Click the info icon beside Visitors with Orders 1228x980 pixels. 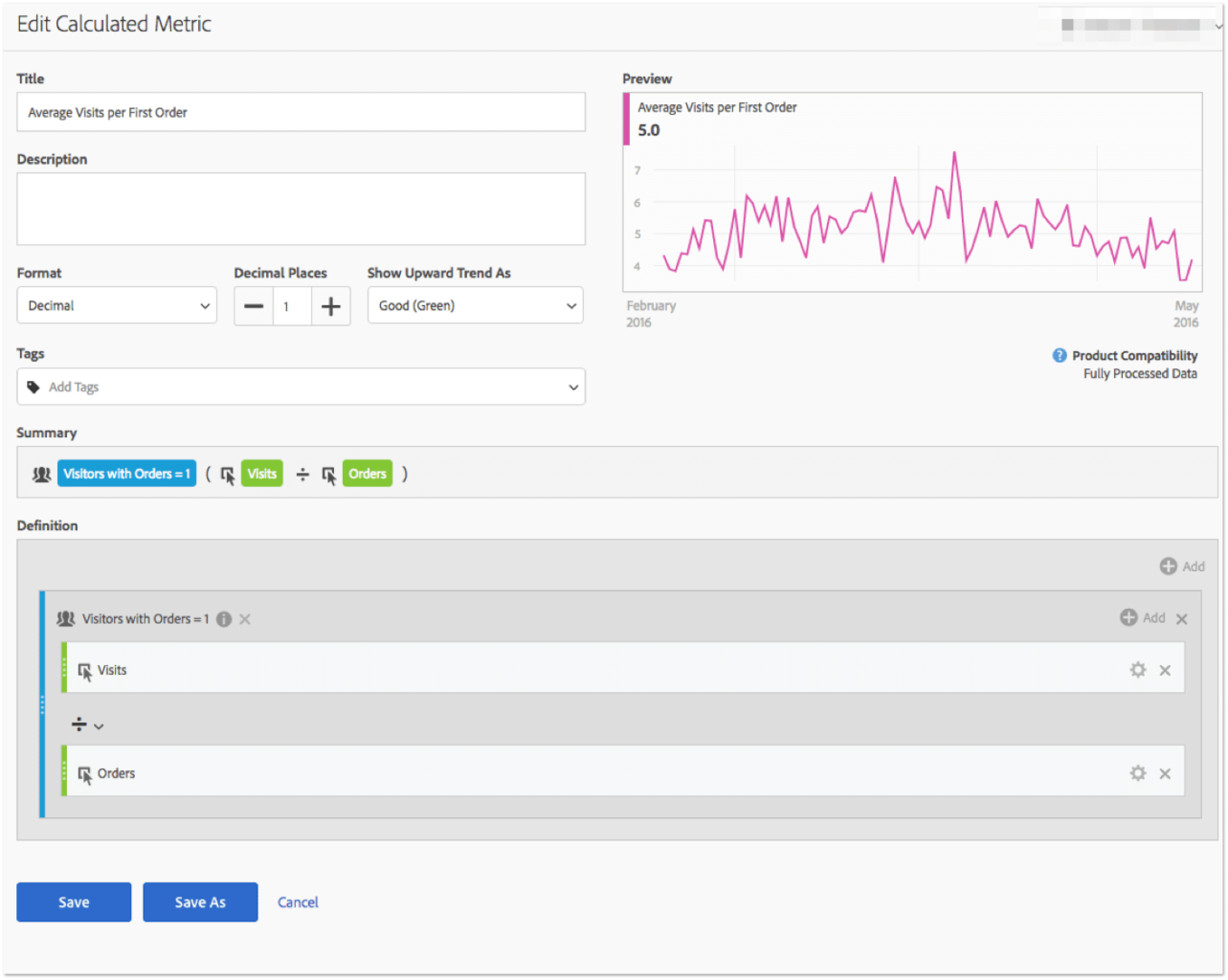[x=224, y=619]
